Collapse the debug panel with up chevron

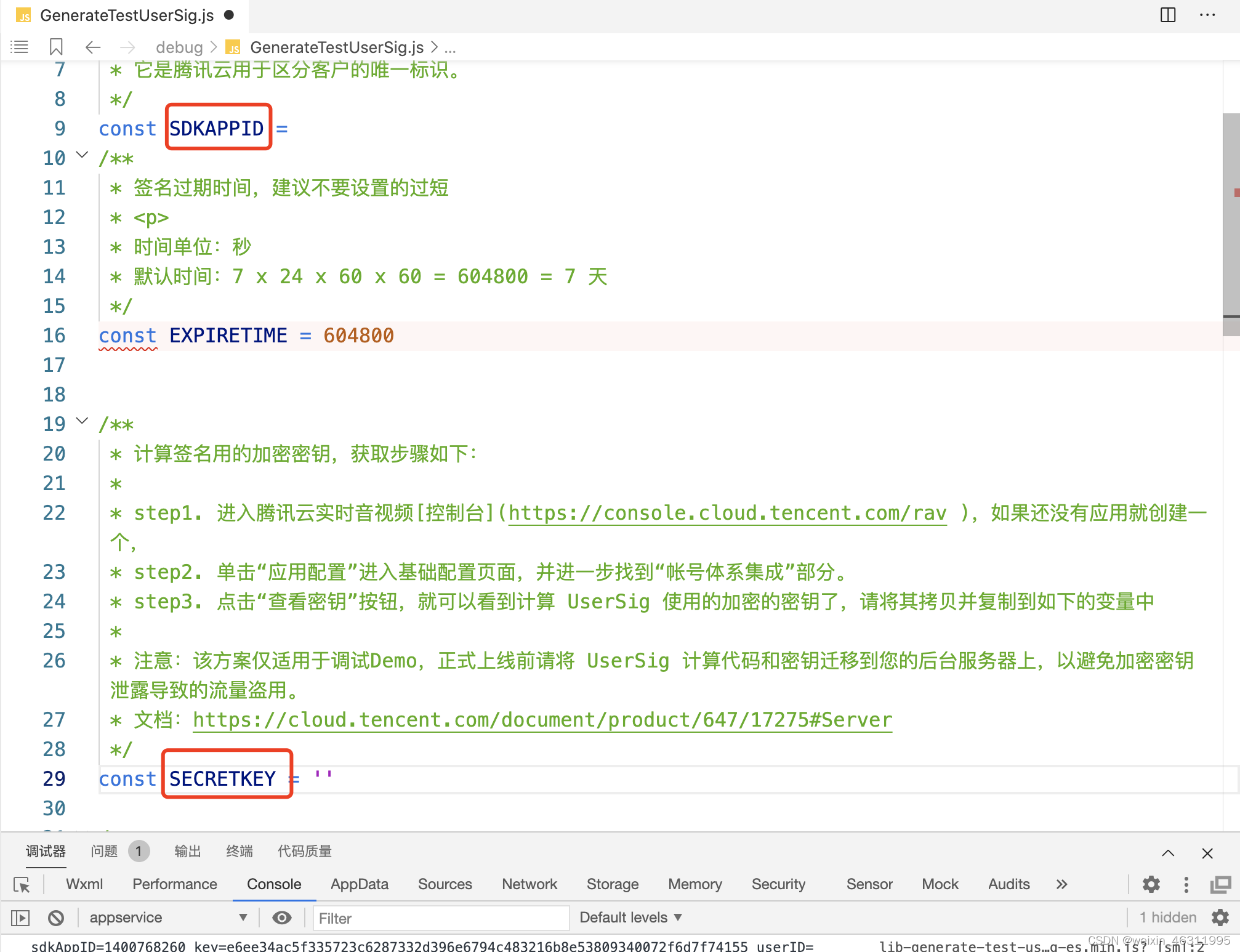(1168, 853)
